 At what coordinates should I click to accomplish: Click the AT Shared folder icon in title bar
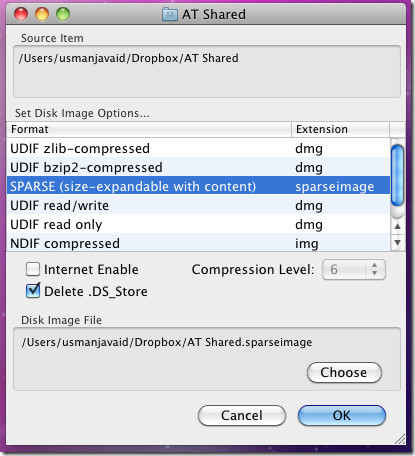point(170,14)
